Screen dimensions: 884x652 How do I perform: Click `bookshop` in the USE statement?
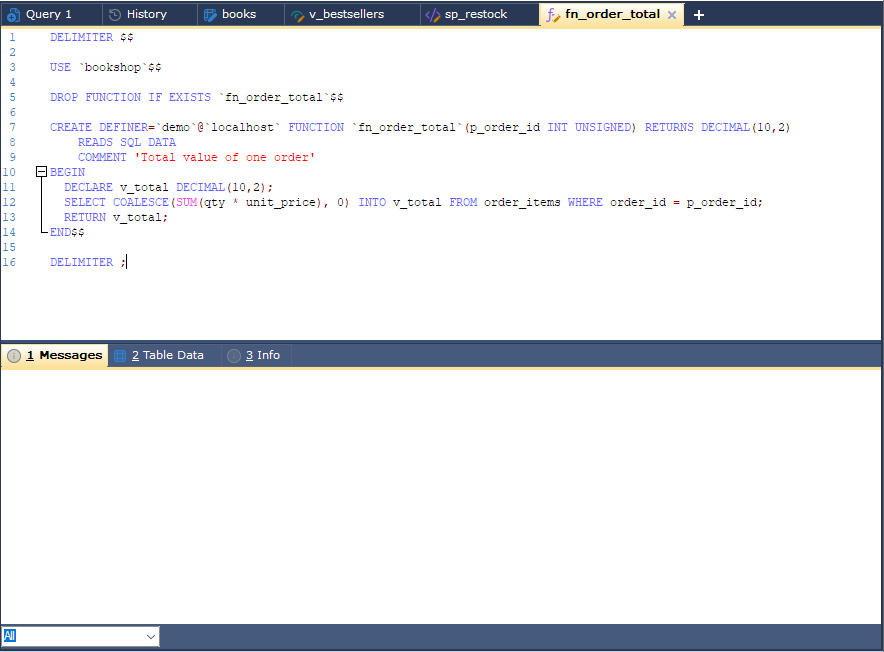113,67
